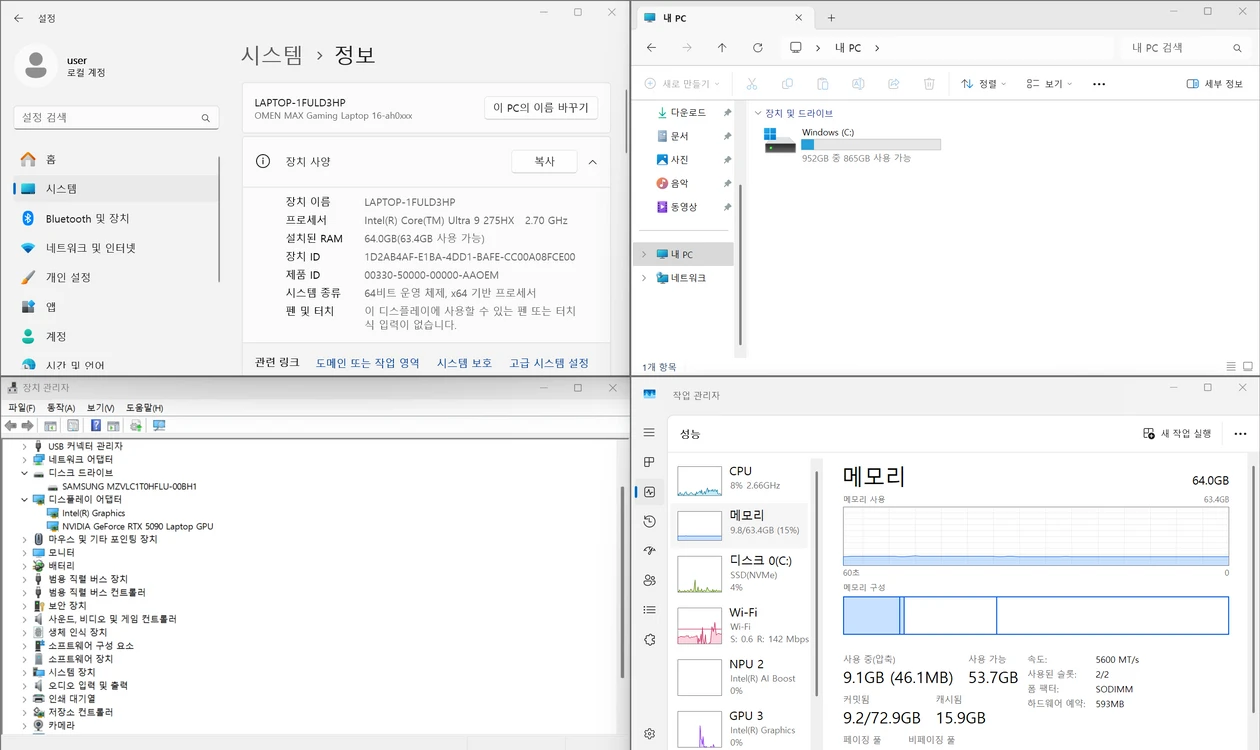Open 보기(V) menu in Device Manager
This screenshot has width=1260, height=750.
coord(100,408)
